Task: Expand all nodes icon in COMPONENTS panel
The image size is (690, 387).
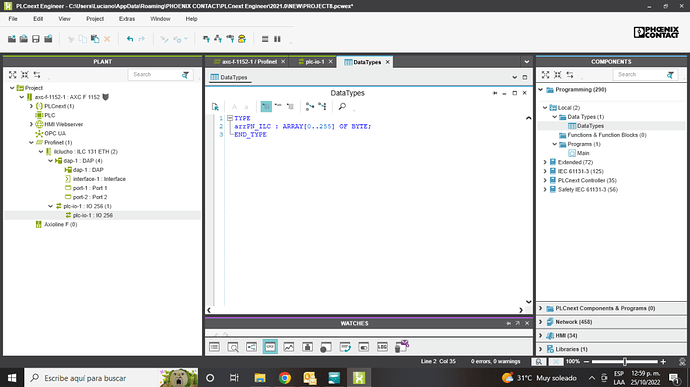Action: tap(545, 75)
